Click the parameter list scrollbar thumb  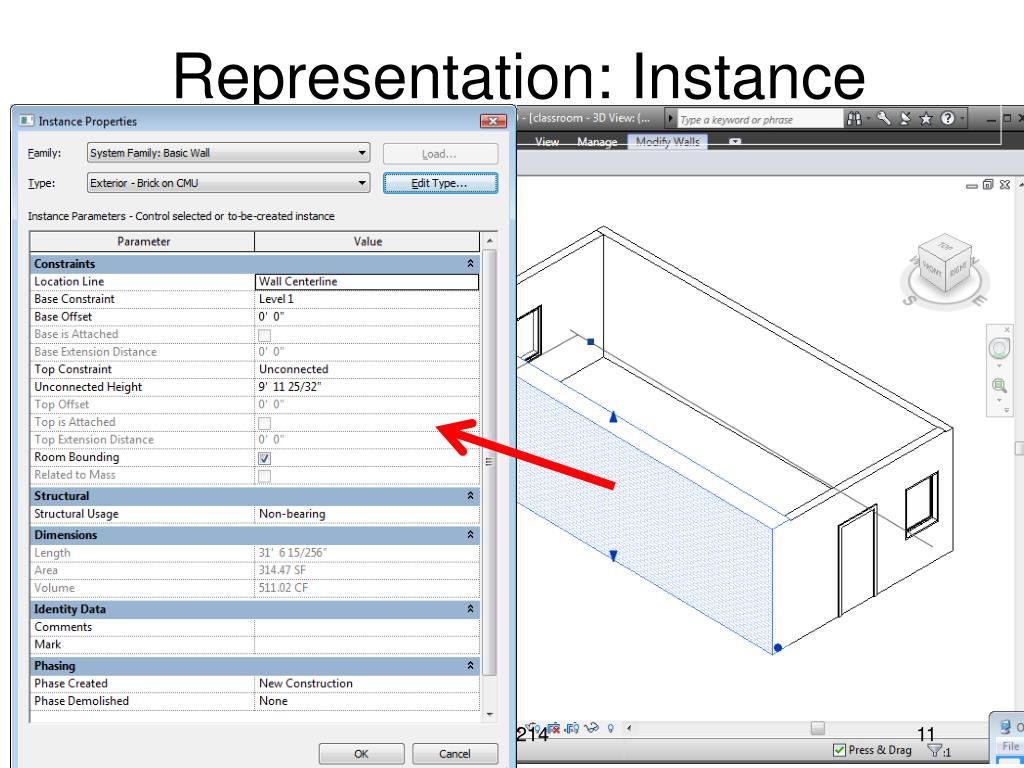490,462
